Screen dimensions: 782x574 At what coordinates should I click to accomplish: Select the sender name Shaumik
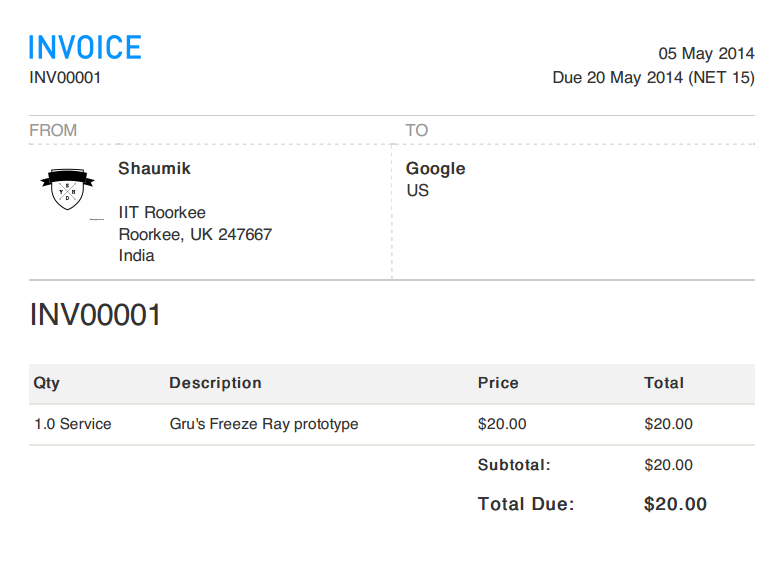154,168
